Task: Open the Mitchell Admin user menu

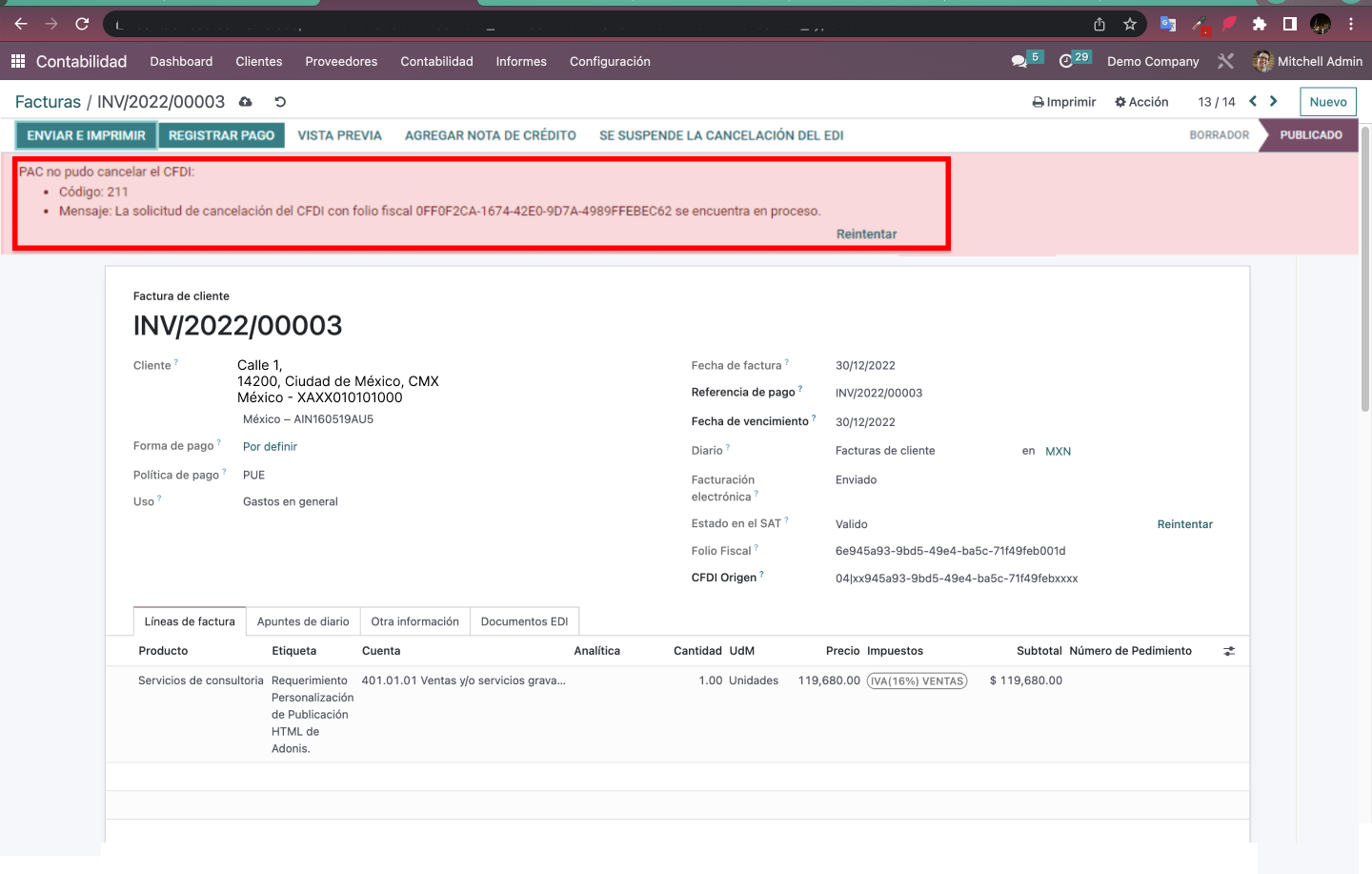Action: click(1307, 61)
